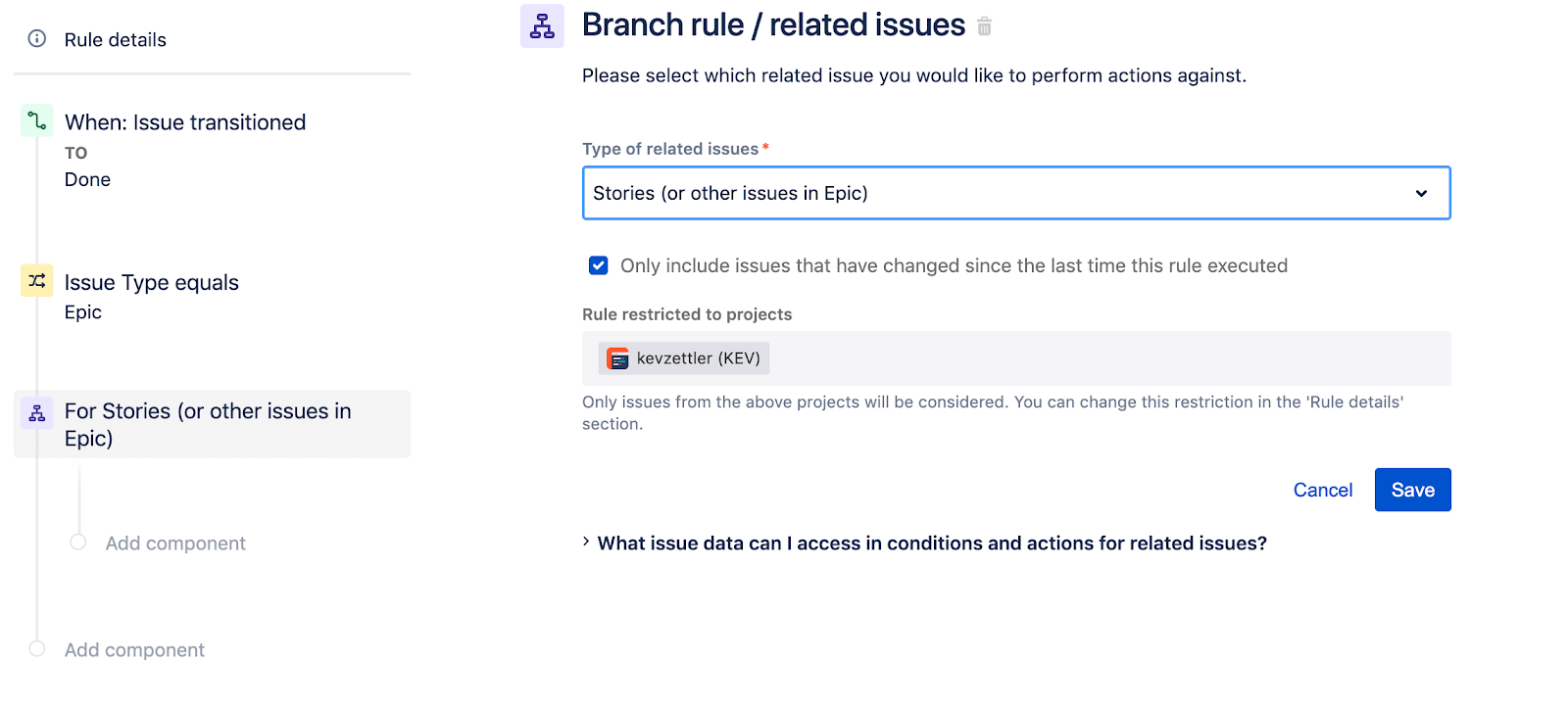Click the kevzettler (KEV) project chip
The height and width of the screenshot is (710, 1568).
click(683, 358)
